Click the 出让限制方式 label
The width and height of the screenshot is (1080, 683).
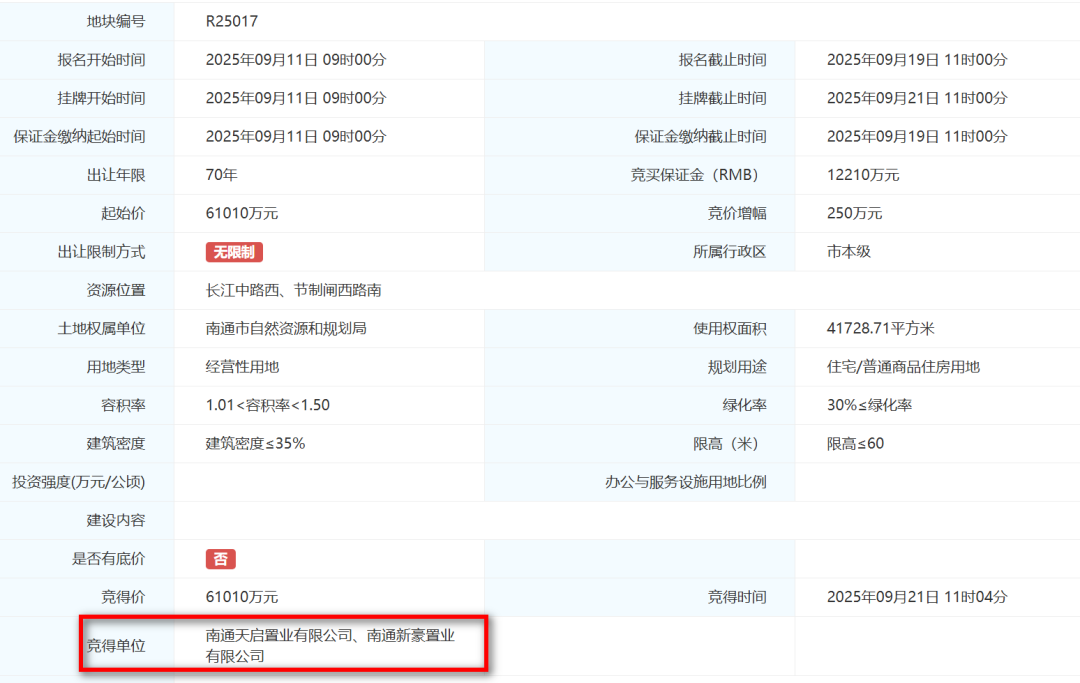pyautogui.click(x=101, y=252)
